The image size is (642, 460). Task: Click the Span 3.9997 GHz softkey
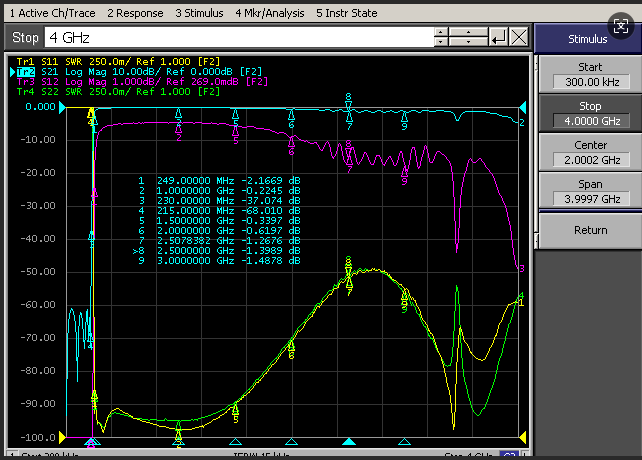pos(590,191)
